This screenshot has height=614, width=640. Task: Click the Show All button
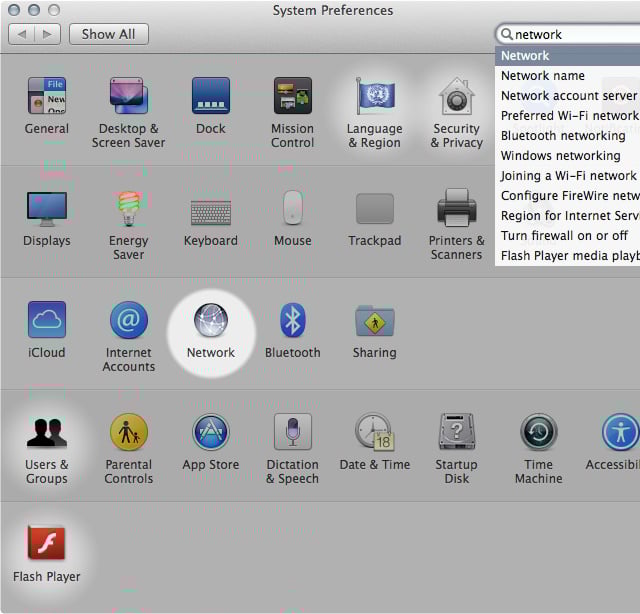(x=108, y=34)
